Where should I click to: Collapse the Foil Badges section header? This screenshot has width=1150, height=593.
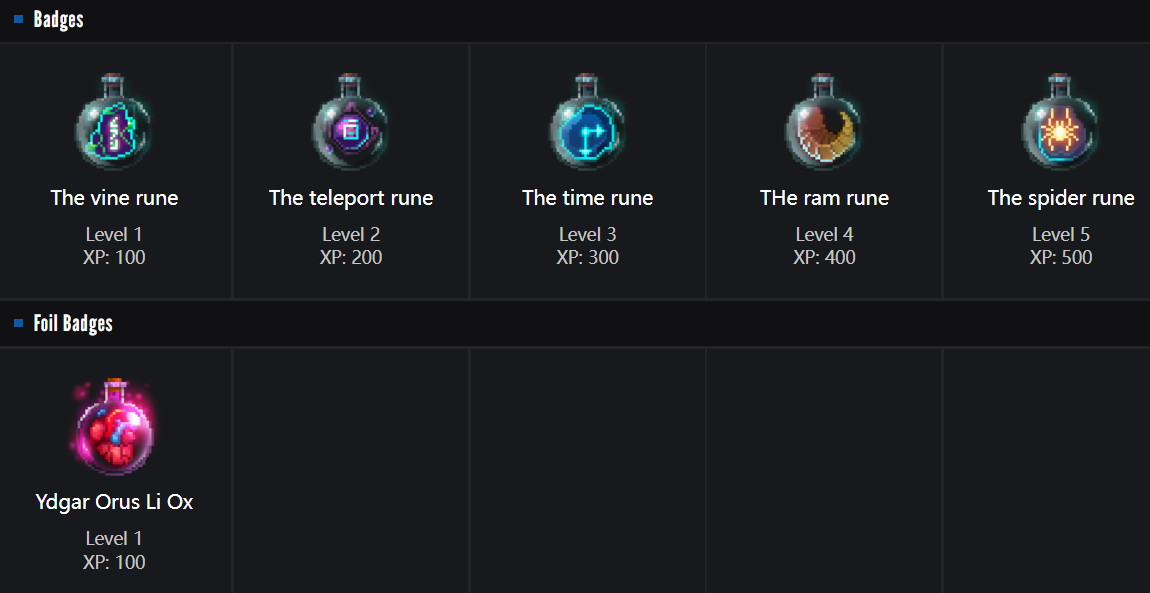[x=73, y=324]
